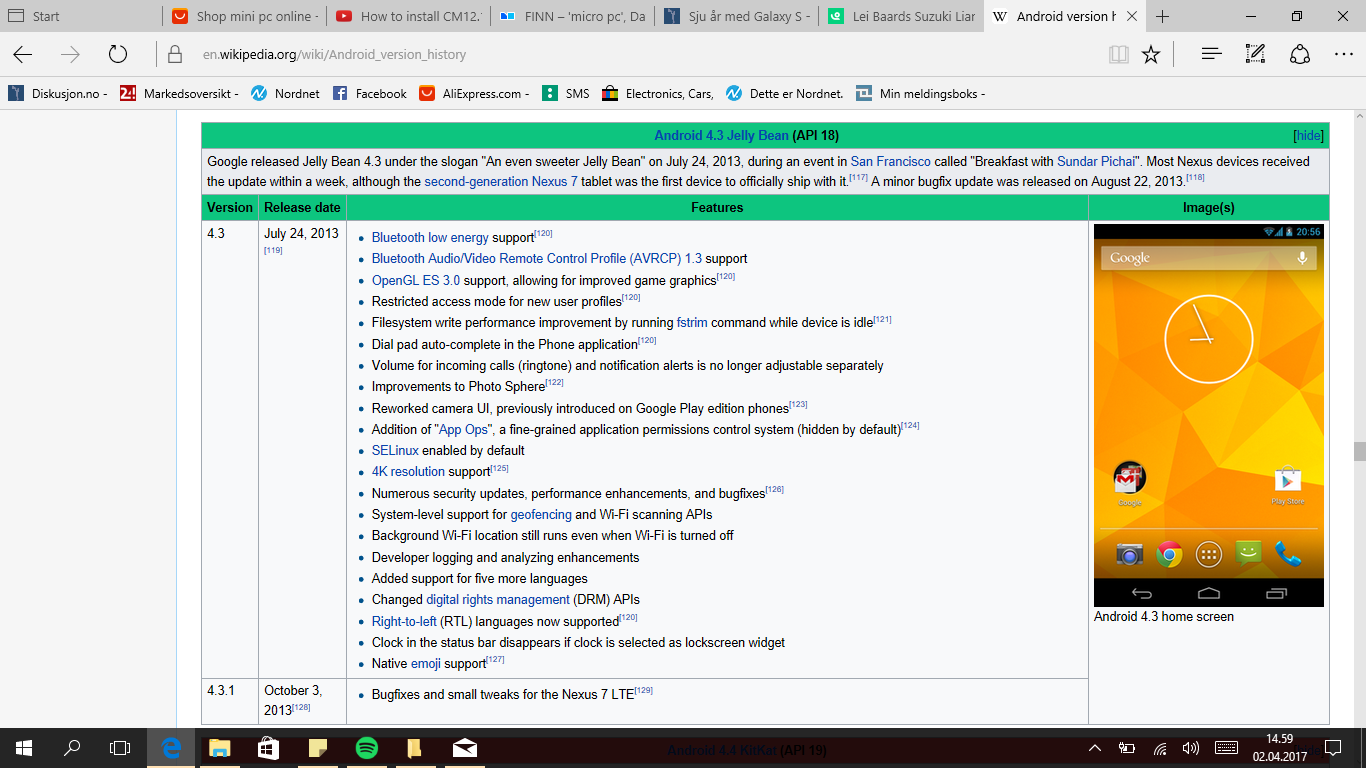Show hidden system tray icons

(1095, 747)
